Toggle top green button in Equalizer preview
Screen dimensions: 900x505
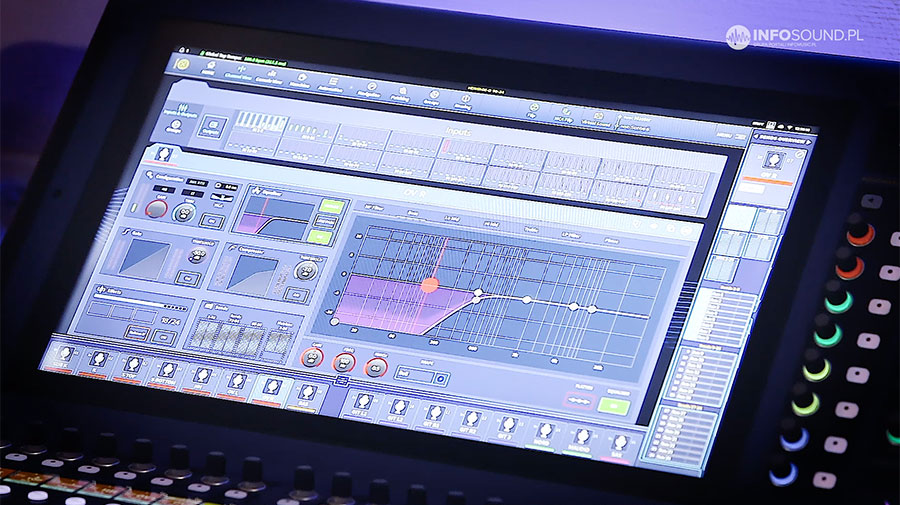coord(331,206)
